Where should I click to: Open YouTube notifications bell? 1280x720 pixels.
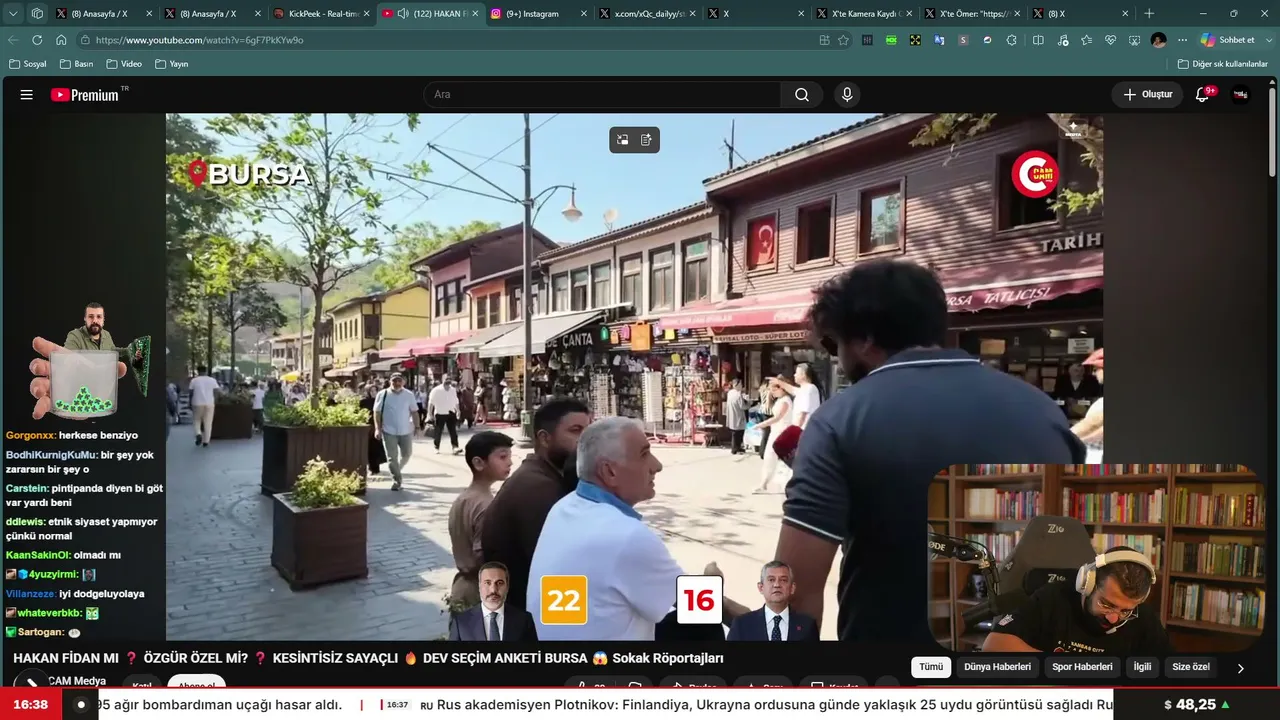[1203, 95]
